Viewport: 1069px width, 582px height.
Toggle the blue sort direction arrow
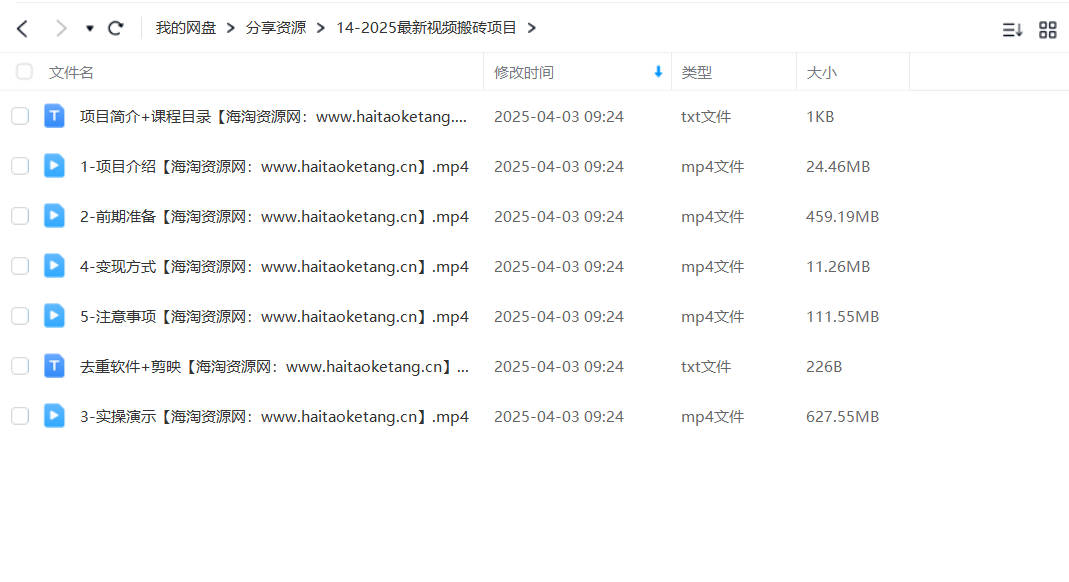(x=658, y=72)
